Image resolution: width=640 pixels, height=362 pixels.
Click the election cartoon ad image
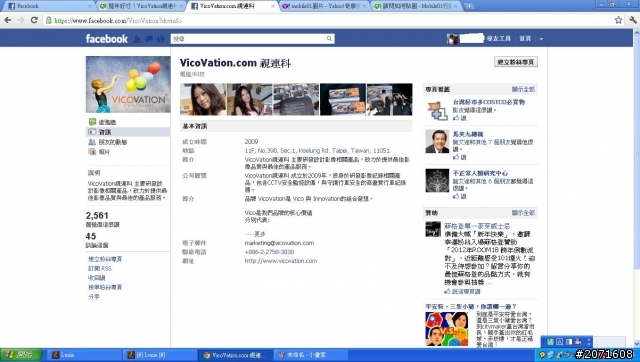click(447, 329)
